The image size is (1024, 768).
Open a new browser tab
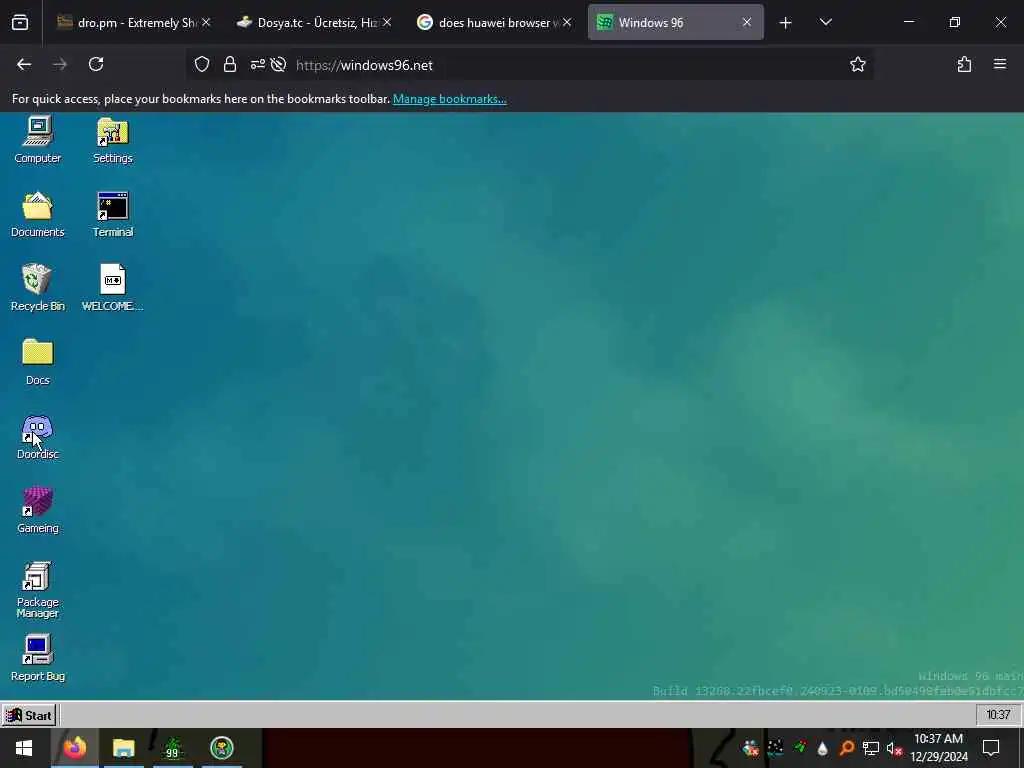point(786,23)
